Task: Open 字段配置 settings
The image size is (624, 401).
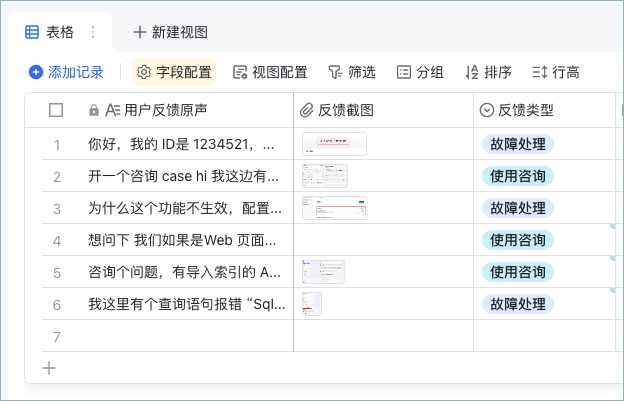Action: [174, 72]
